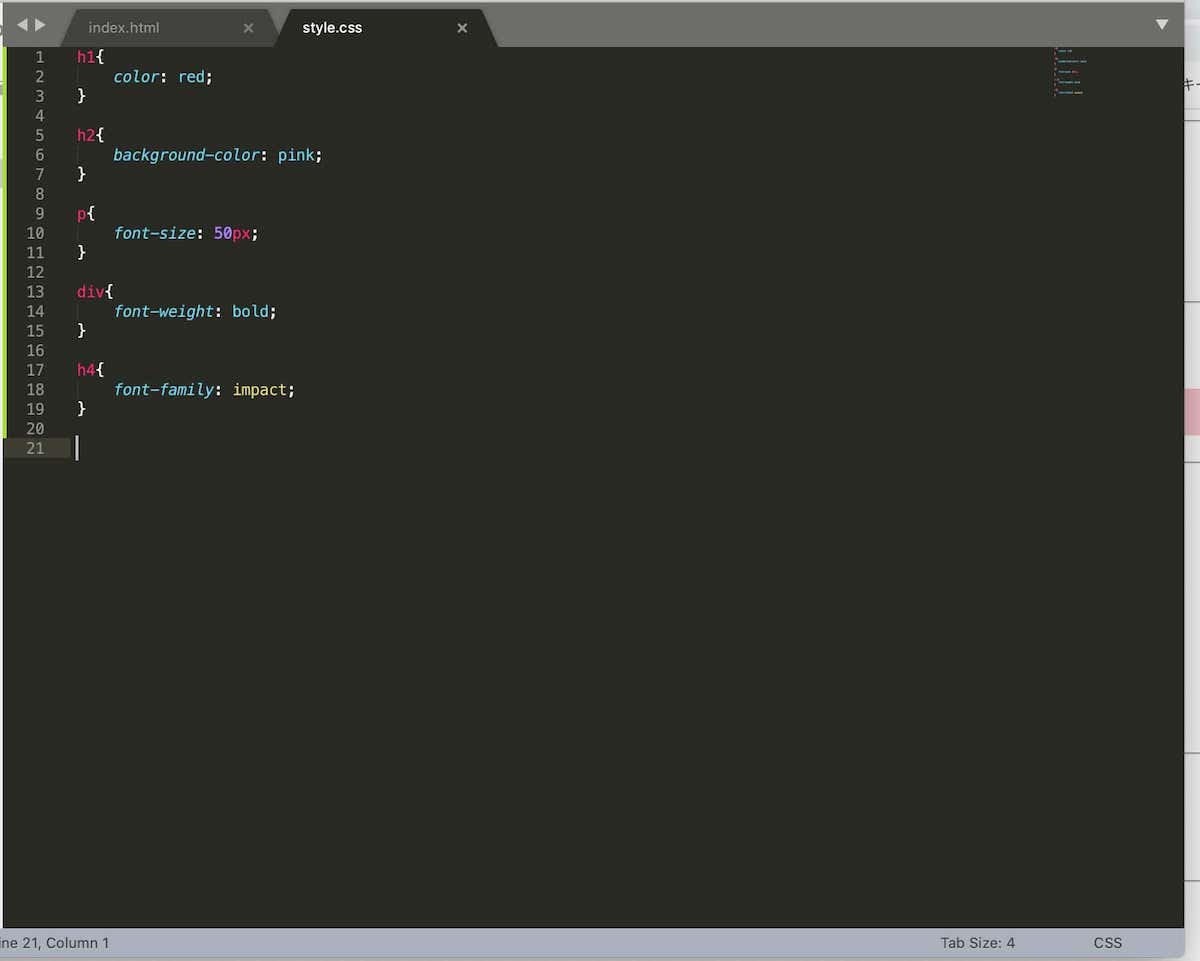Screen dimensions: 1200x961
Task: Click line number 12 in the gutter
Action: (x=35, y=272)
